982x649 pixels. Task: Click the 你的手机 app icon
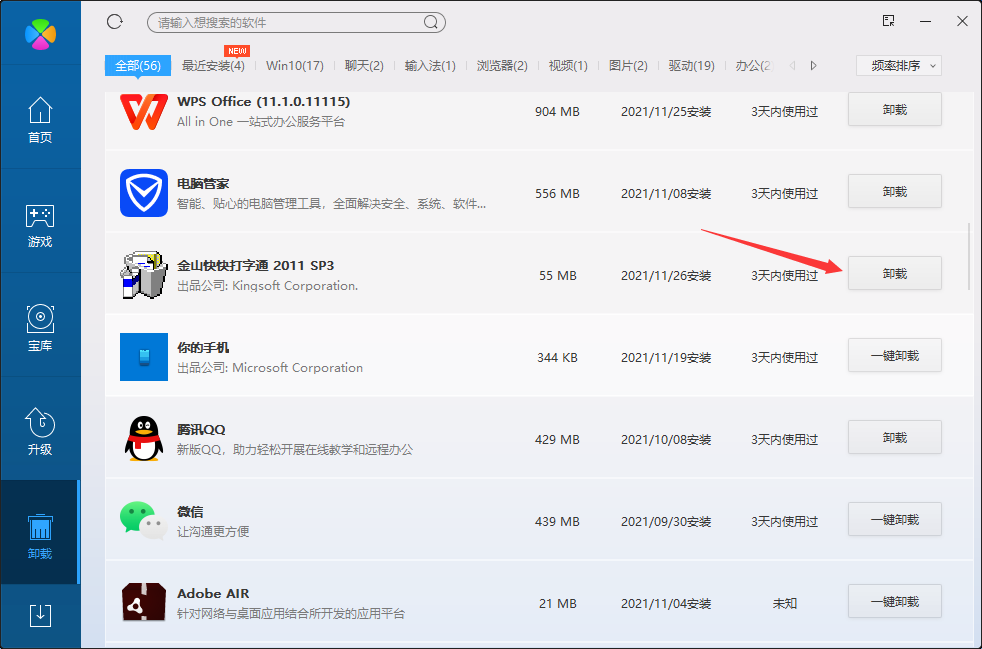tap(144, 357)
